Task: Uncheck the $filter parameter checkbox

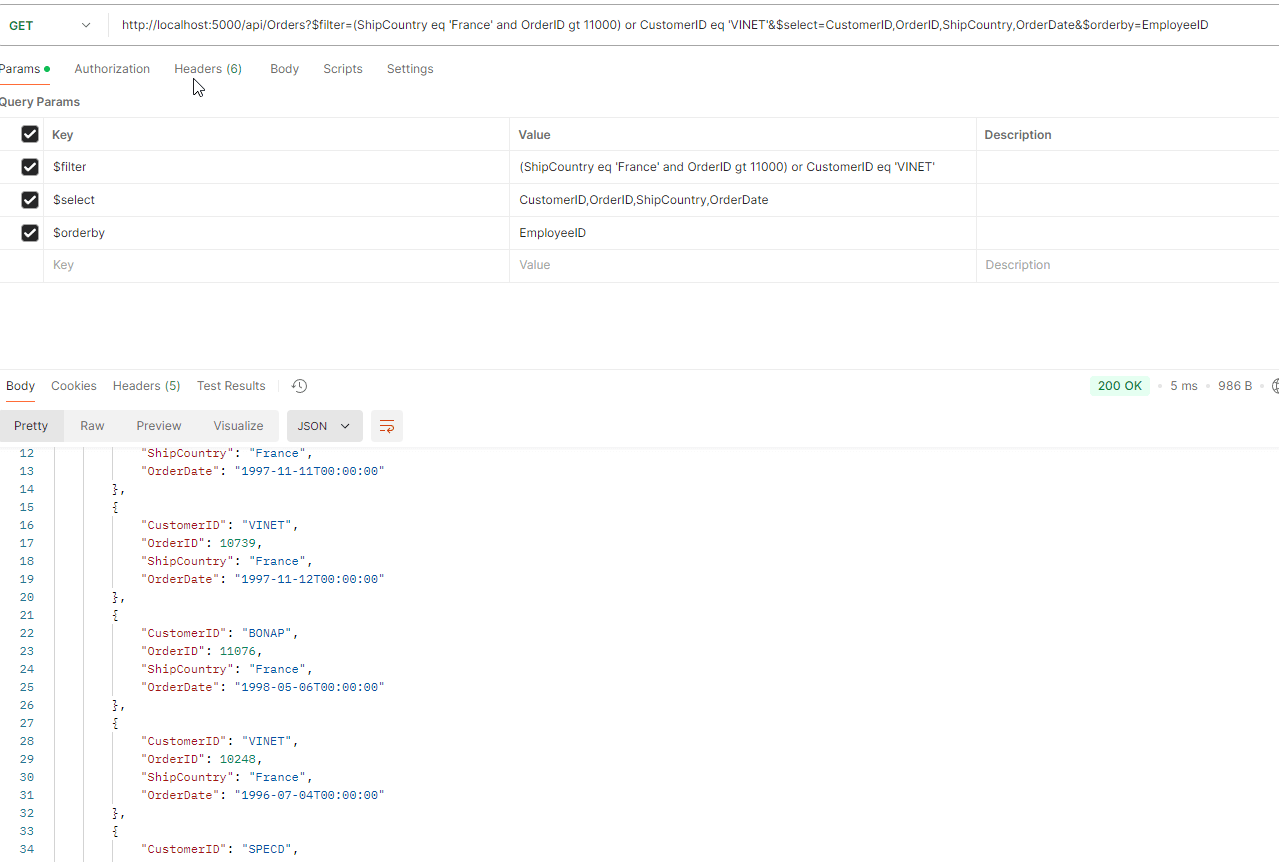Action: pos(30,167)
